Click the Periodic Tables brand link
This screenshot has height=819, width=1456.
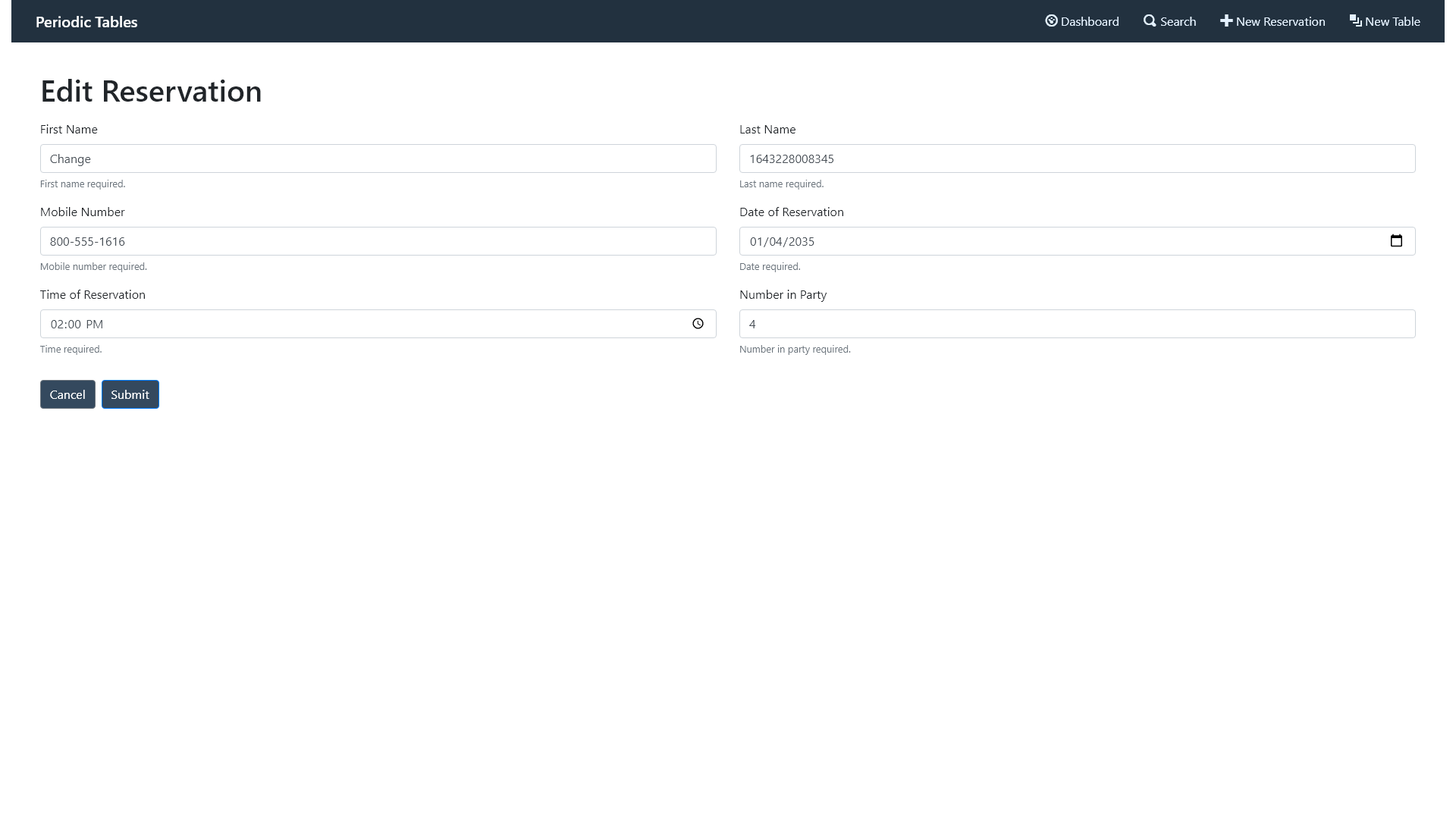point(86,22)
